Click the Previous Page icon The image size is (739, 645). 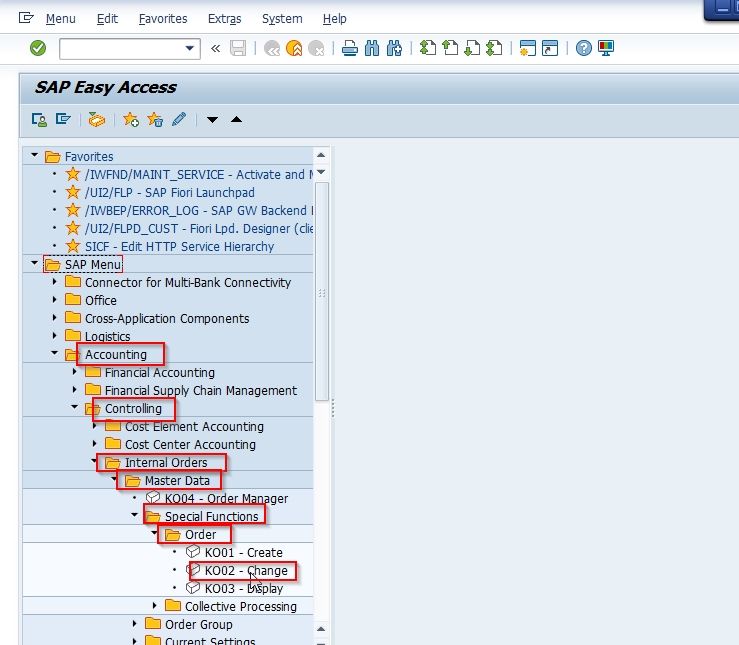[450, 48]
